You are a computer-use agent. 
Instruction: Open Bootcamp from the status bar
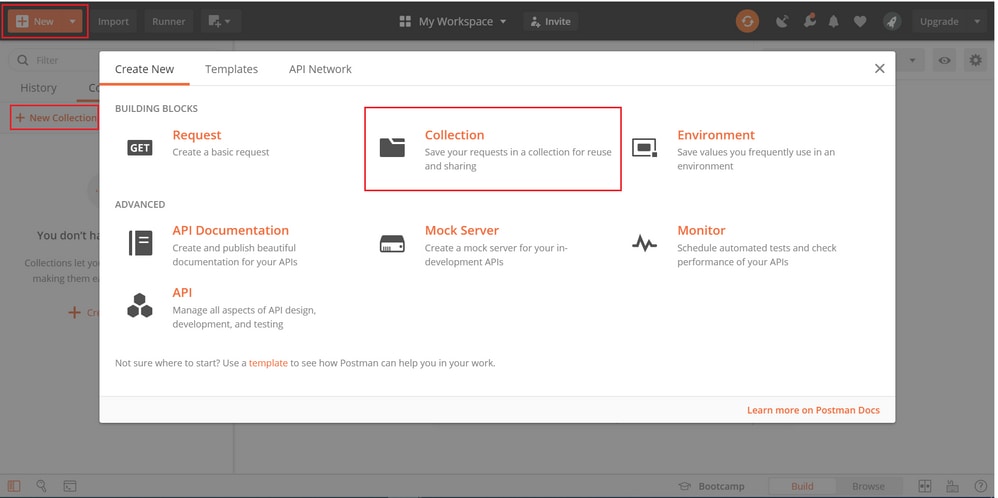point(712,487)
